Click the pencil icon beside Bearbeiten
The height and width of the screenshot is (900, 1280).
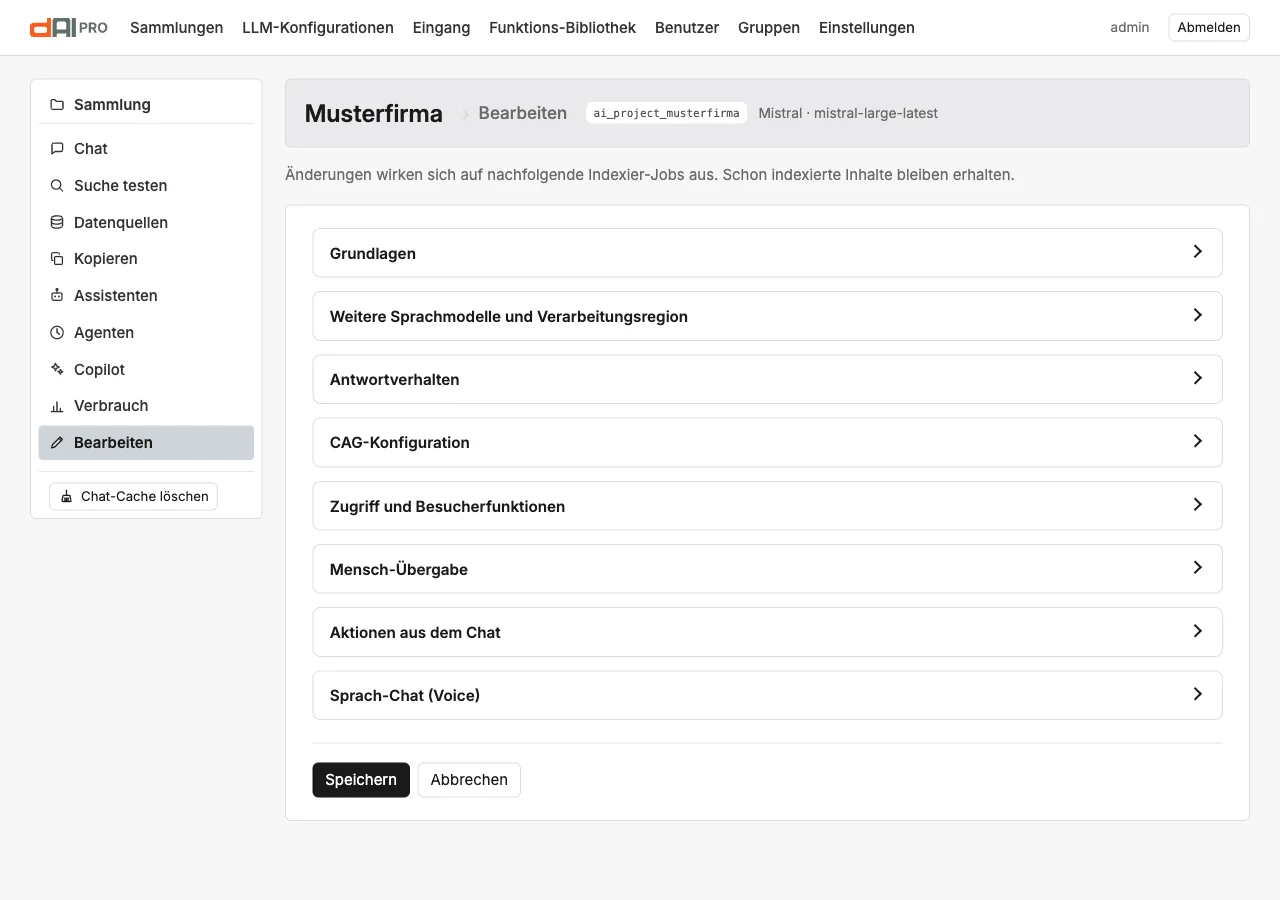(x=57, y=443)
